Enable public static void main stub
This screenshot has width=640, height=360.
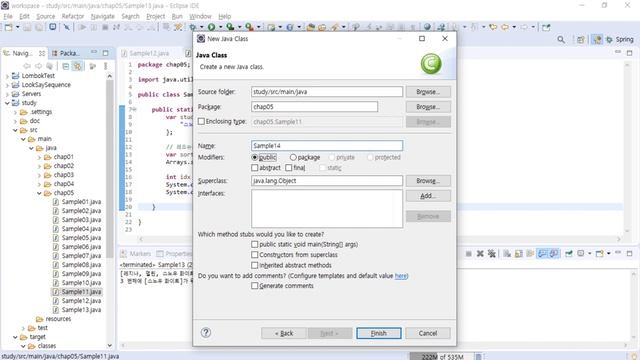pyautogui.click(x=255, y=244)
